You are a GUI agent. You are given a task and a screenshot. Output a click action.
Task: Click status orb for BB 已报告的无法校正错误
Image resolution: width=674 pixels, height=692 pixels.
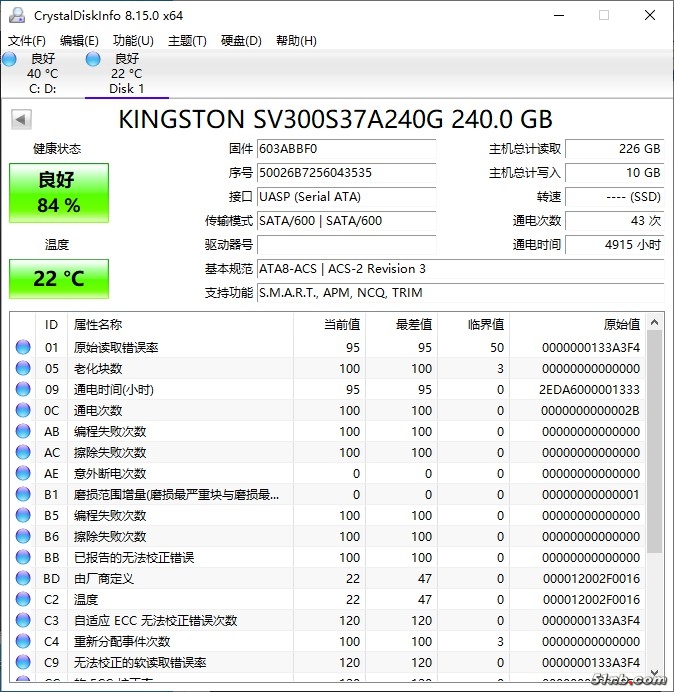coord(23,558)
